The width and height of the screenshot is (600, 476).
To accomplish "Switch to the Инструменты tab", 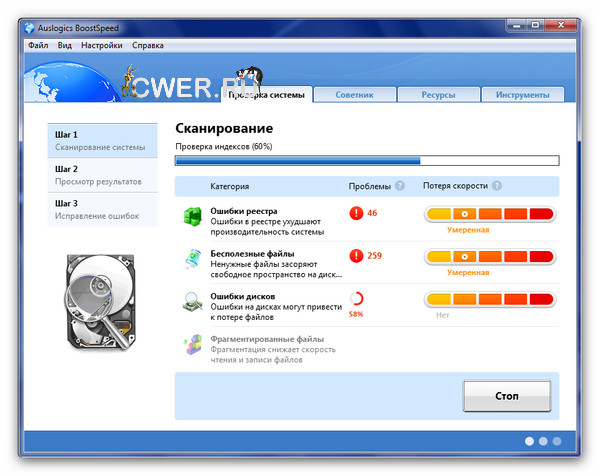I will pos(522,95).
